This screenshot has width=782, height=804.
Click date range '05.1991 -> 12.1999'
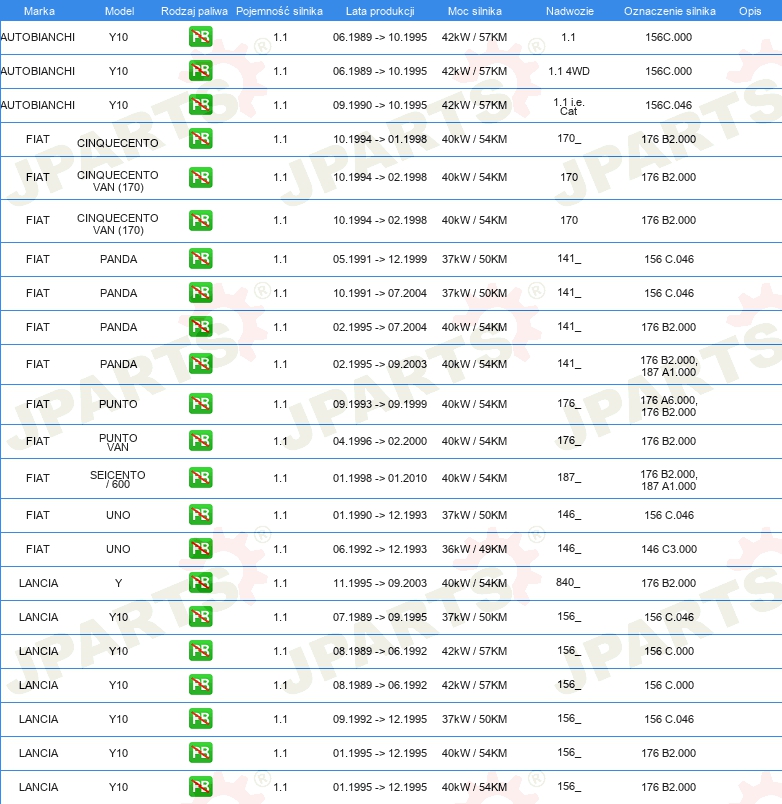pos(379,259)
